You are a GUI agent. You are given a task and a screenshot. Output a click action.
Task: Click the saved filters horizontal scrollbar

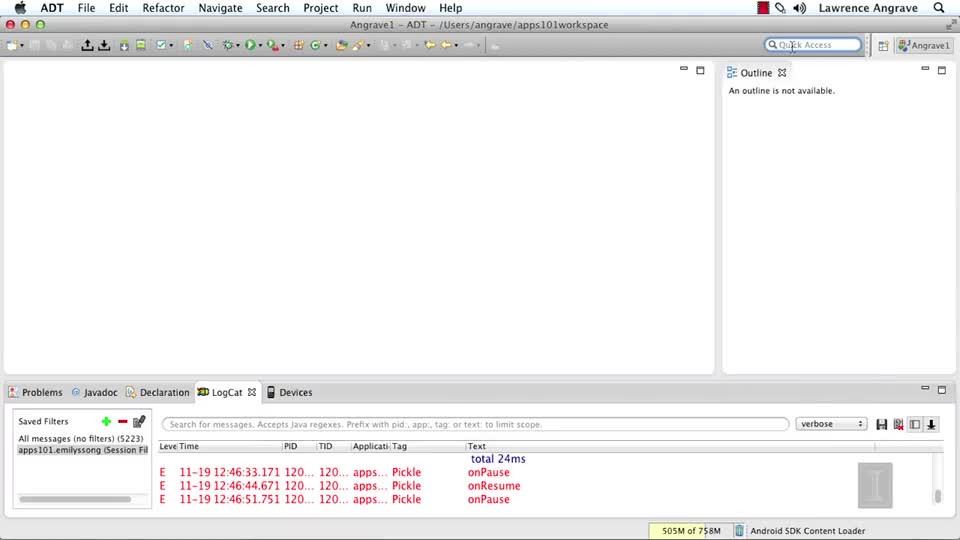[75, 499]
